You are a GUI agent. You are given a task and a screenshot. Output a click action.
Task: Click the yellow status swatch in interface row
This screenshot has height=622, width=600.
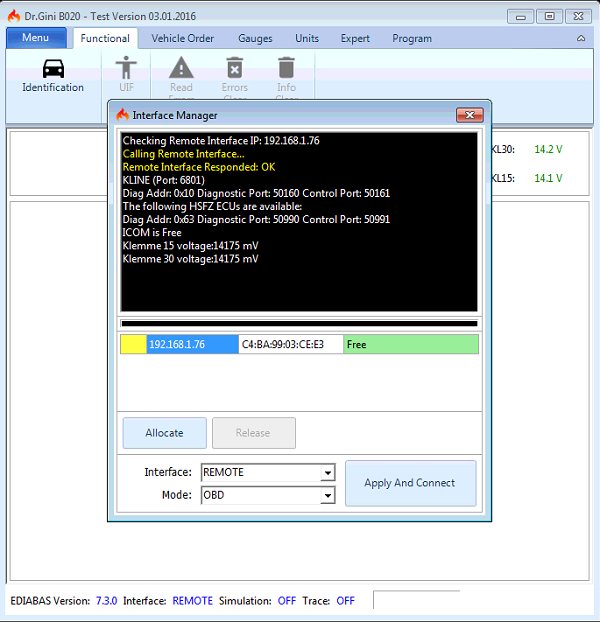133,344
